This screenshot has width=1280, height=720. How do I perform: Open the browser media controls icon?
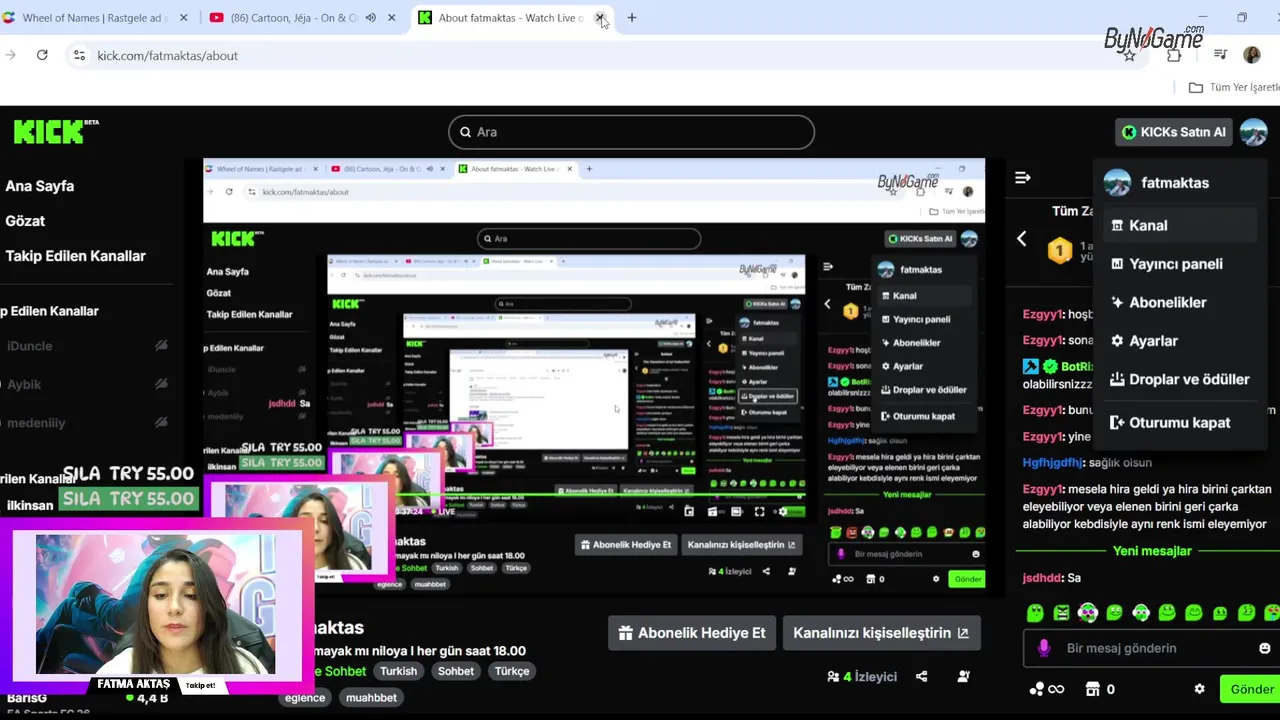click(x=1220, y=55)
